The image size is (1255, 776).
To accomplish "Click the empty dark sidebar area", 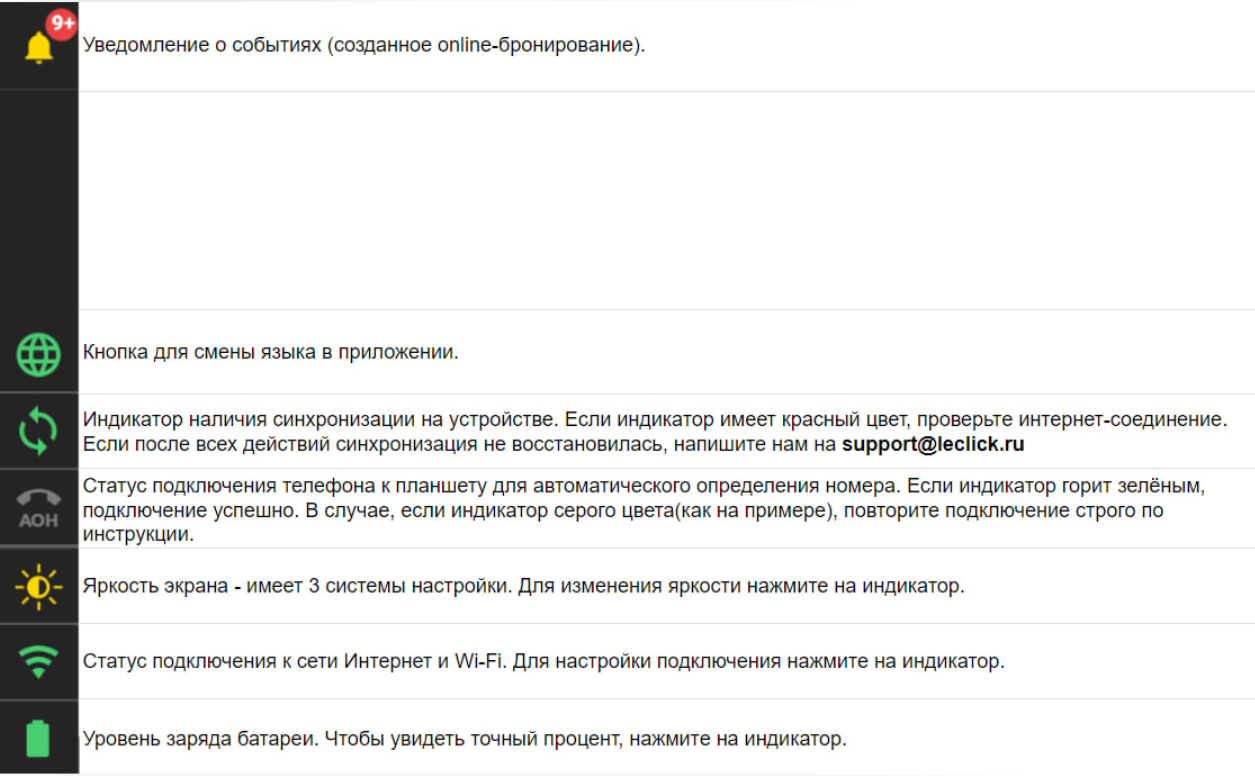I will 38,200.
